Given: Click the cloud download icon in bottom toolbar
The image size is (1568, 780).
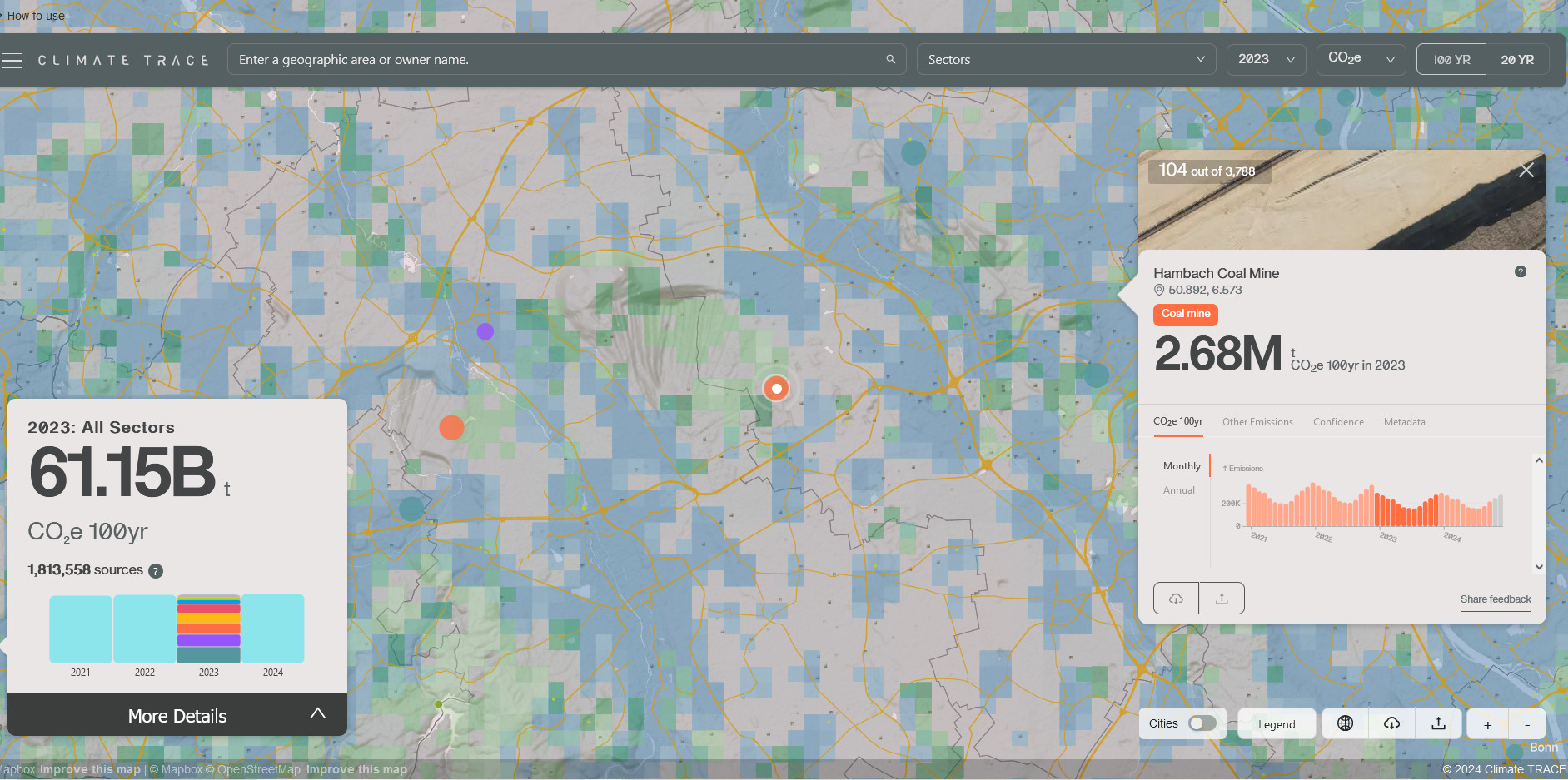Looking at the screenshot, I should [1391, 723].
